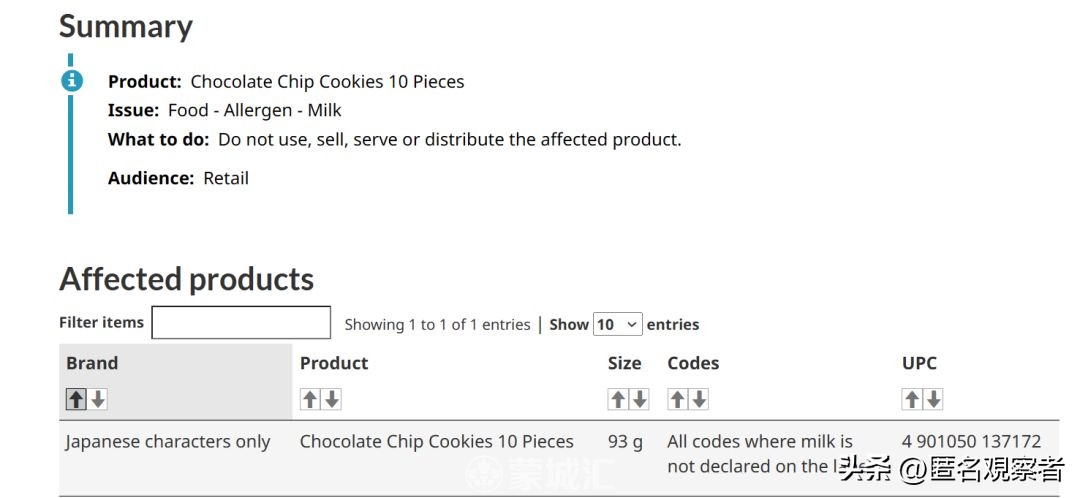Sort UPC column descending with down arrow
Screen dimensions: 1080x498
click(934, 399)
